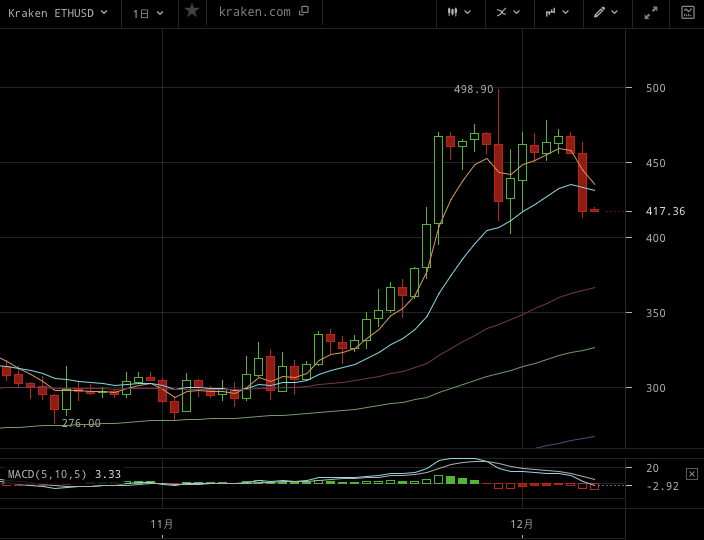Click the MACD(5,10,5) label
Image resolution: width=704 pixels, height=540 pixels.
coord(47,474)
